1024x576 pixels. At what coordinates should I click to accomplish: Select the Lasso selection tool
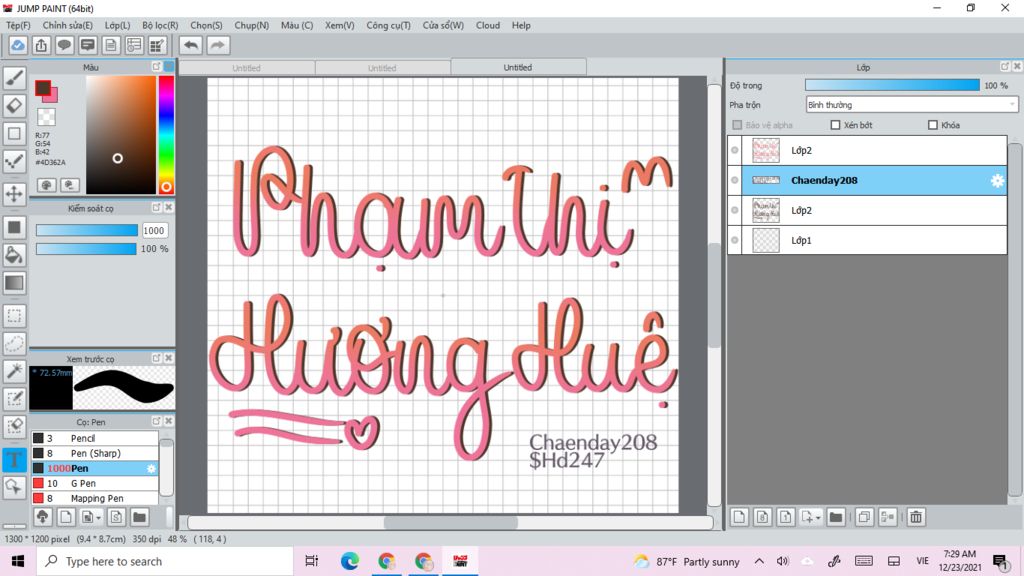click(x=14, y=344)
